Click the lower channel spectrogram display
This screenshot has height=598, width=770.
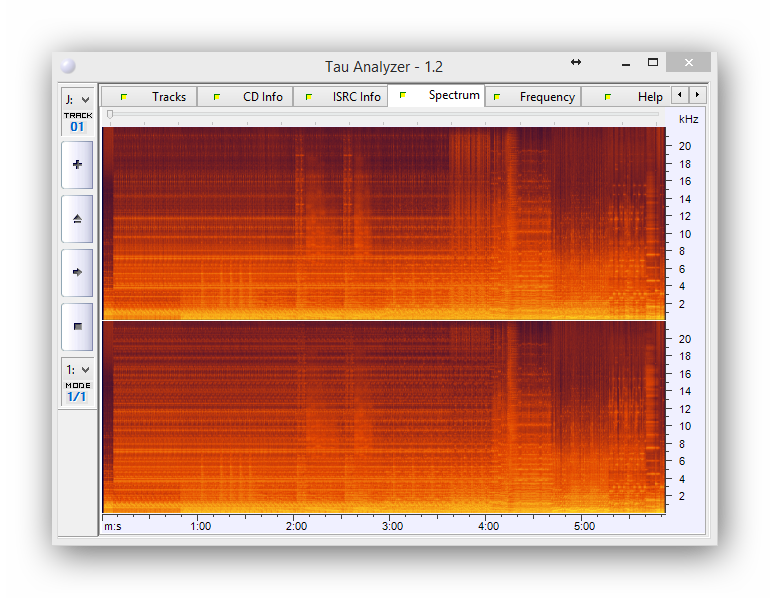click(384, 416)
